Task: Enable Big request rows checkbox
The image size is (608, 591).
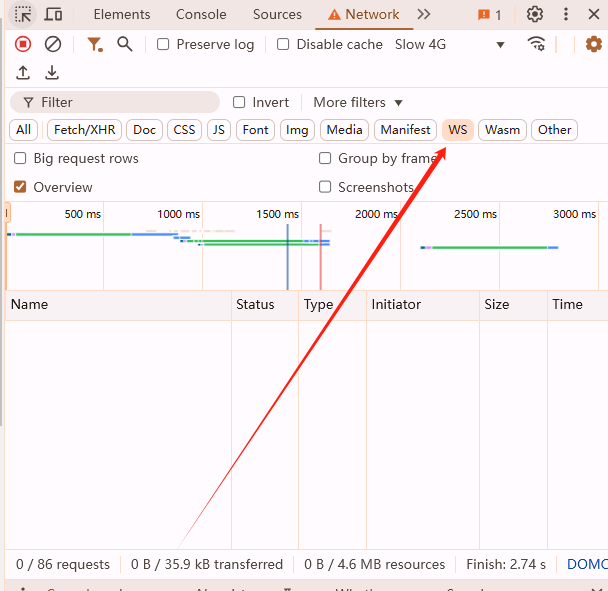Action: (x=20, y=158)
